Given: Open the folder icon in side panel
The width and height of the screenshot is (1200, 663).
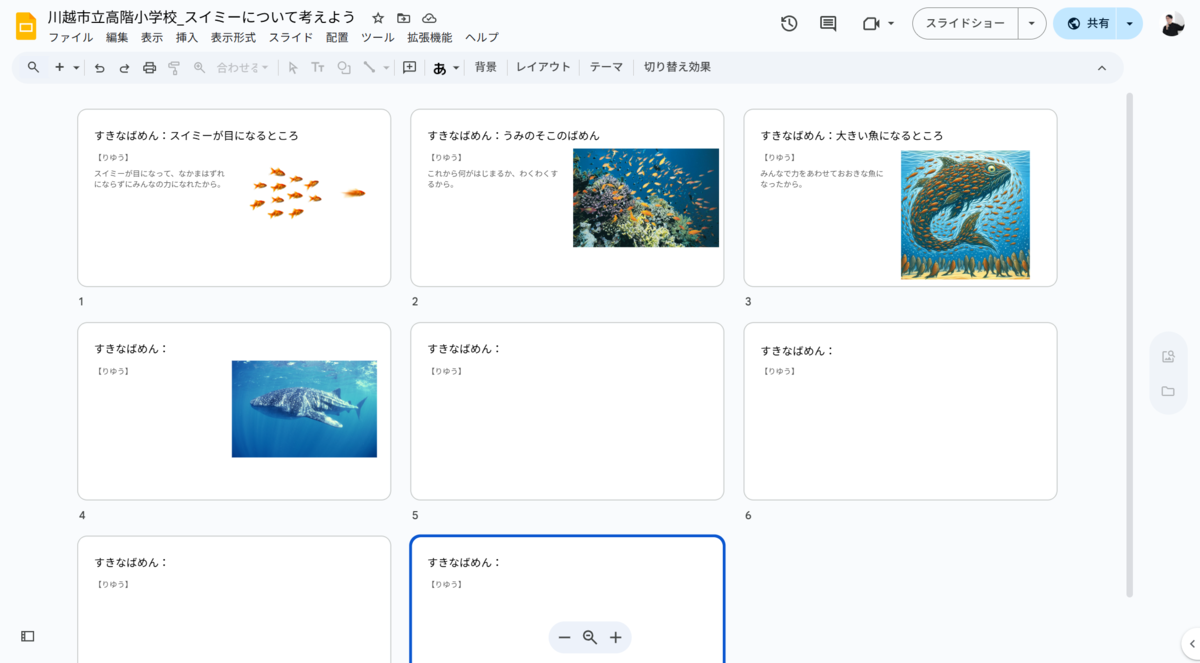Looking at the screenshot, I should pyautogui.click(x=1168, y=391).
